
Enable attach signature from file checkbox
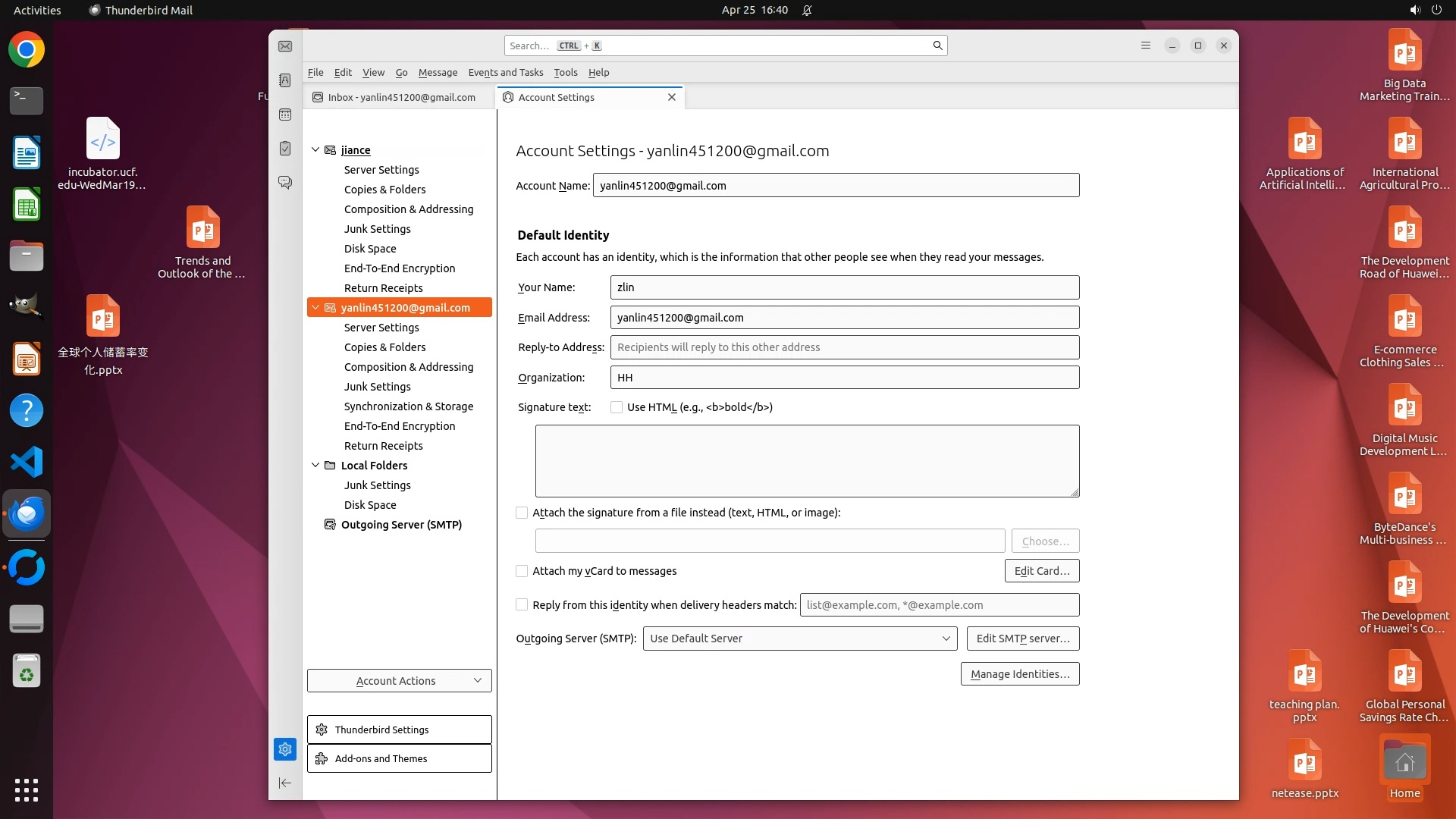[522, 513]
